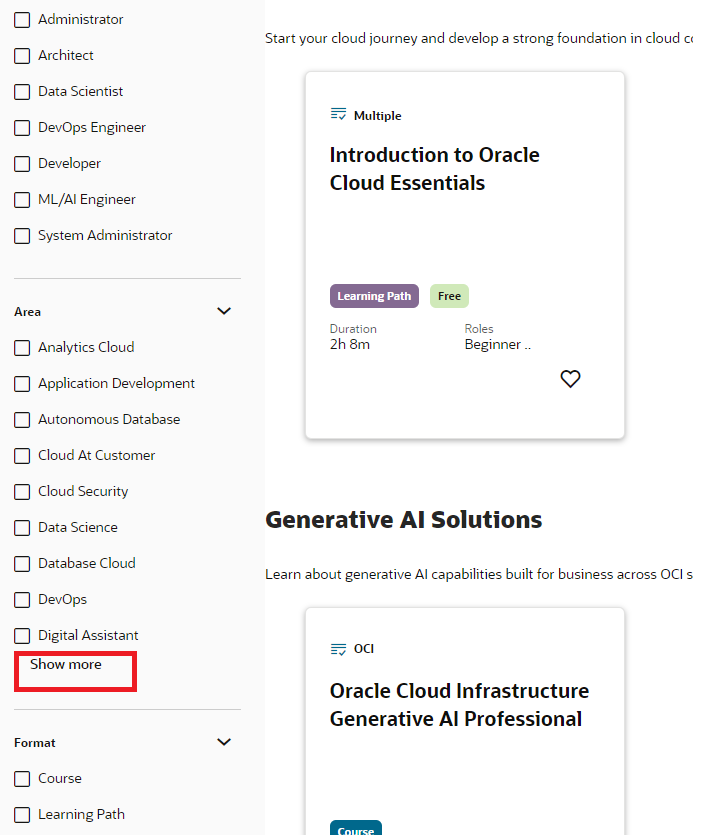Check the Administrator role checkbox
Screen dimensions: 706x835
point(22,20)
